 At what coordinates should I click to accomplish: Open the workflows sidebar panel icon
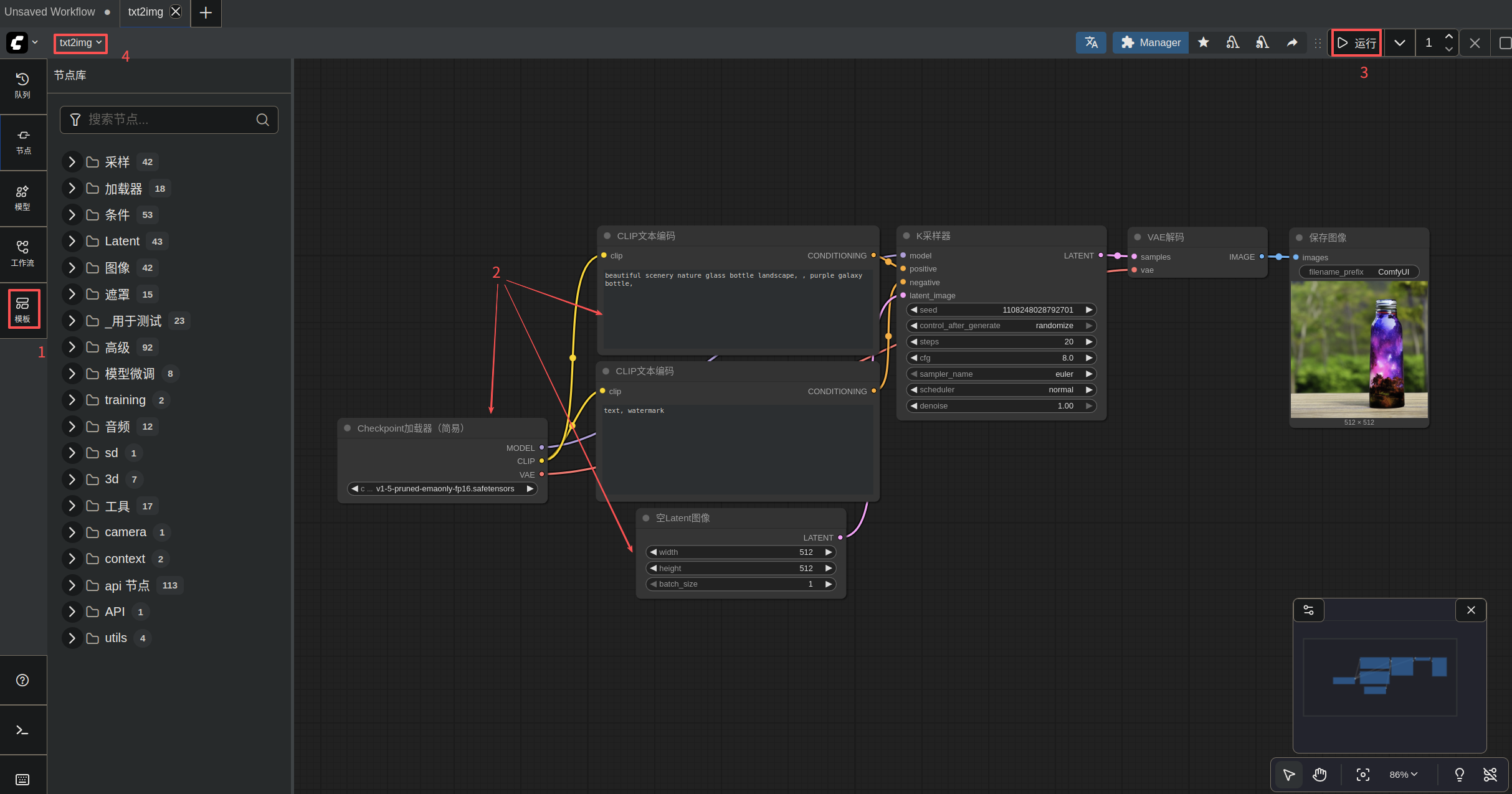22,253
